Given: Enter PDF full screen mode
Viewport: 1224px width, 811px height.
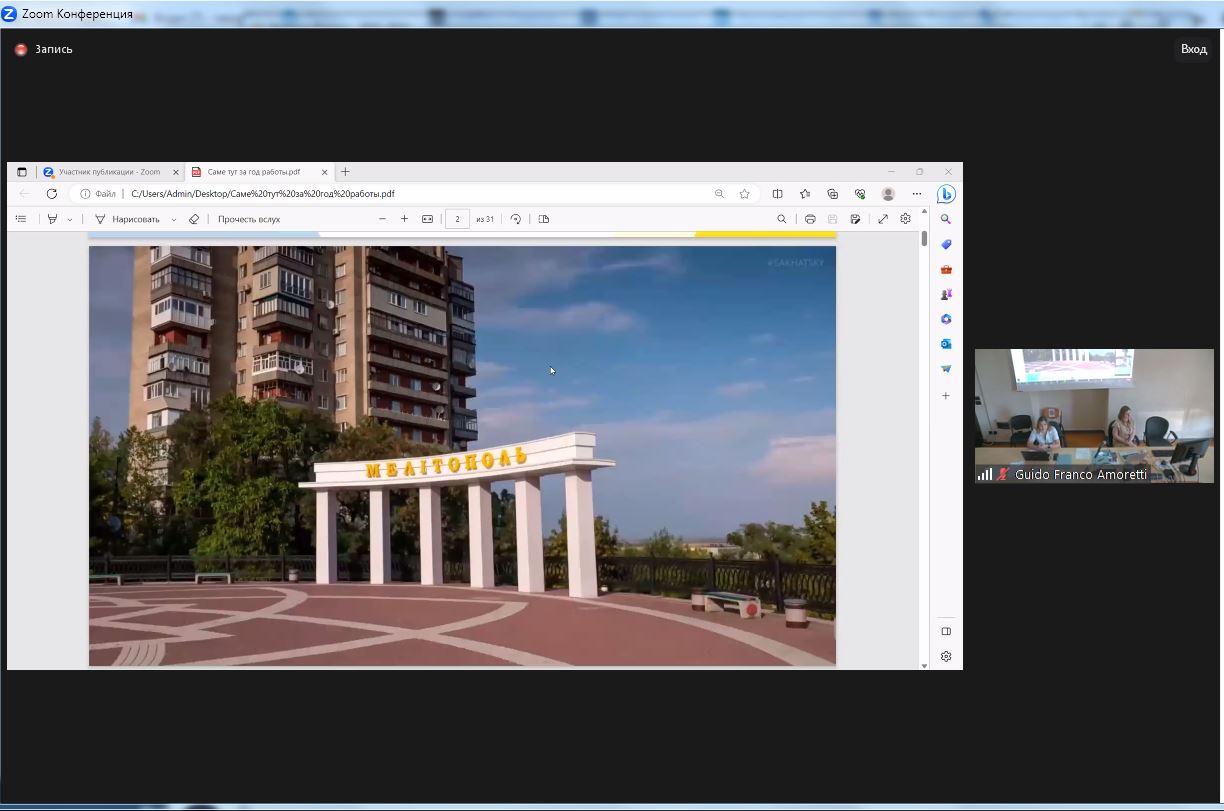Looking at the screenshot, I should [883, 219].
